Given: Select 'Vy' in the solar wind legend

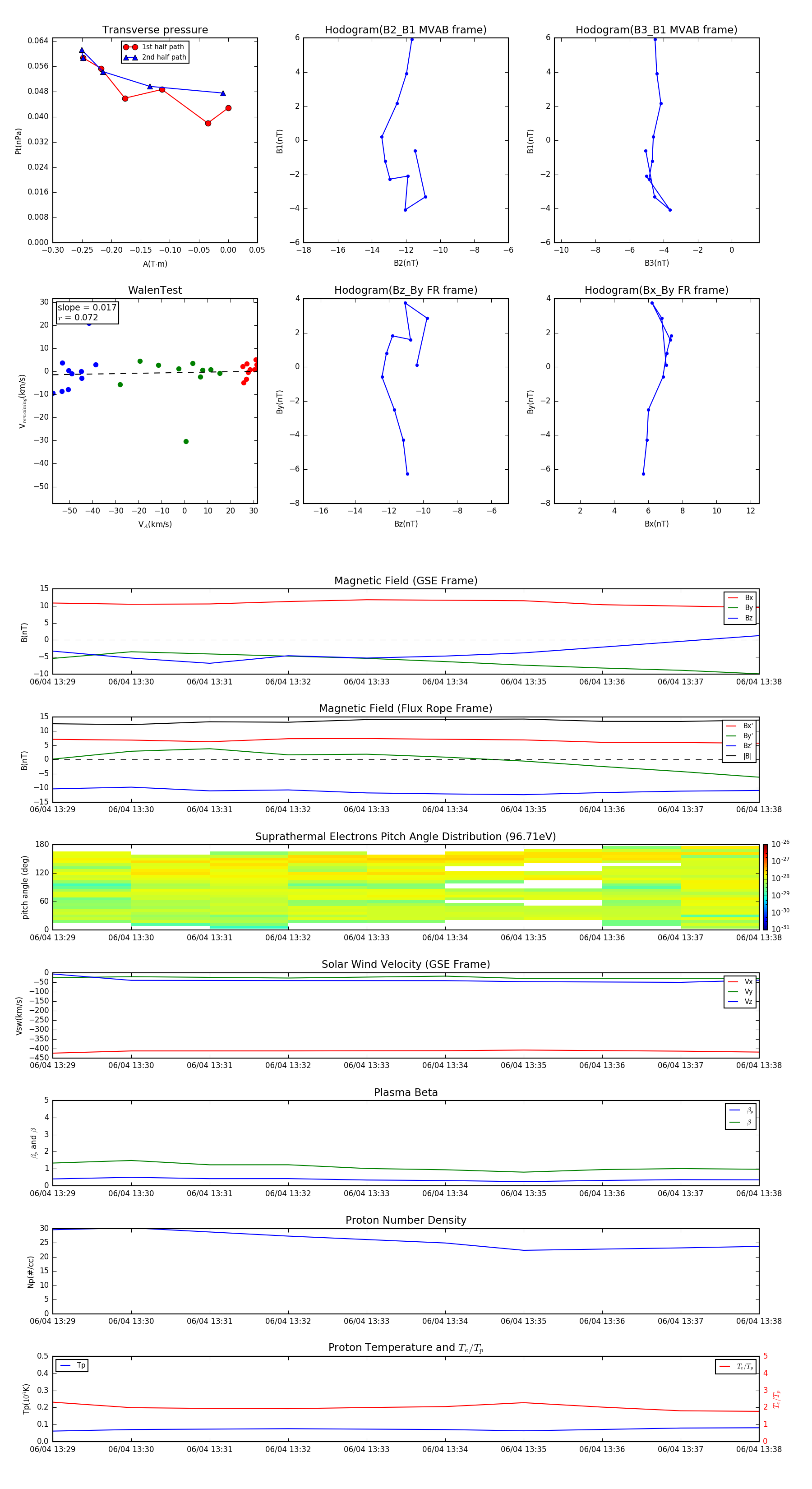Looking at the screenshot, I should point(740,992).
